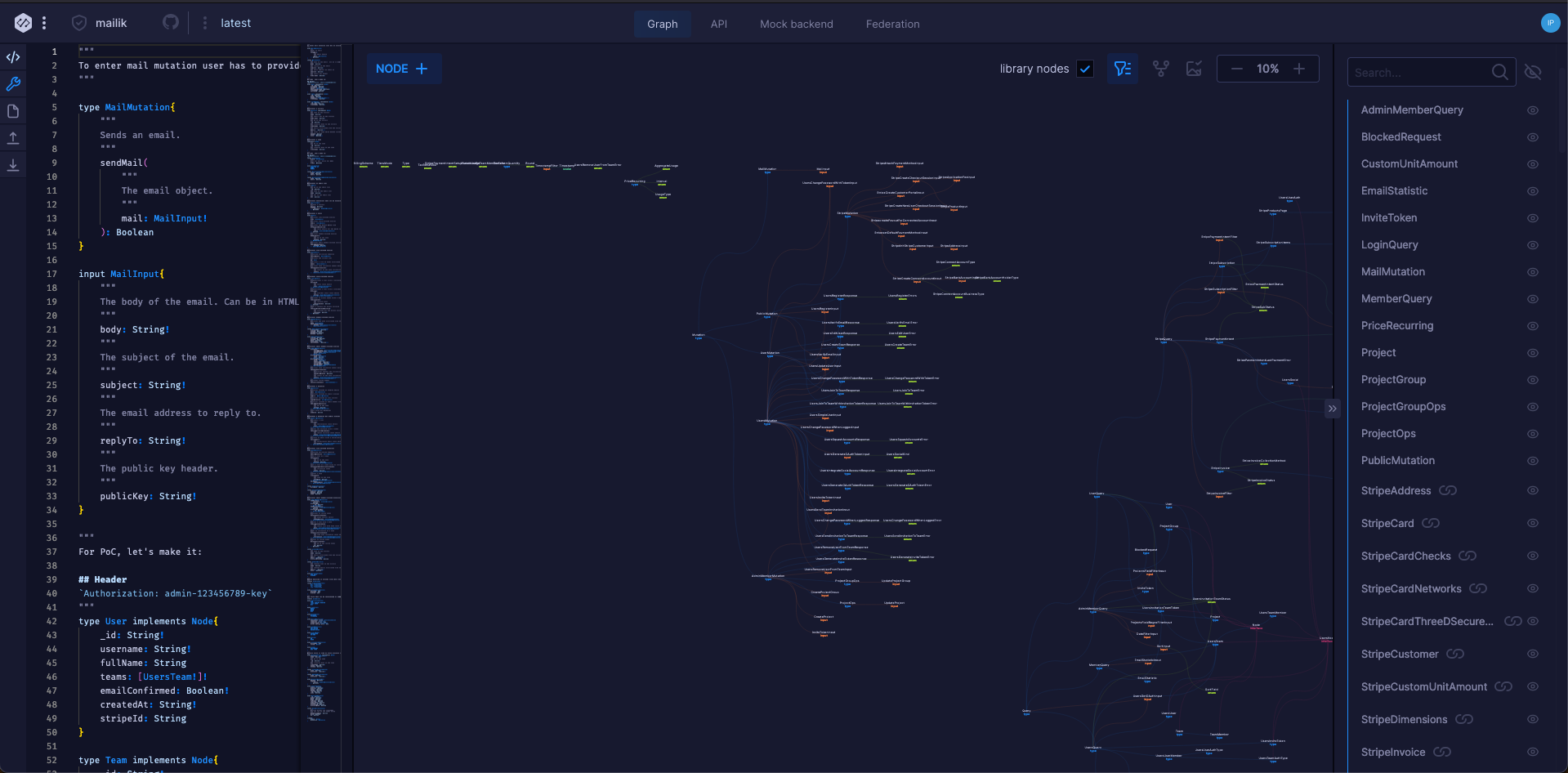Click the upload icon in left sidebar
Screen dimensions: 1568x773
click(13, 138)
